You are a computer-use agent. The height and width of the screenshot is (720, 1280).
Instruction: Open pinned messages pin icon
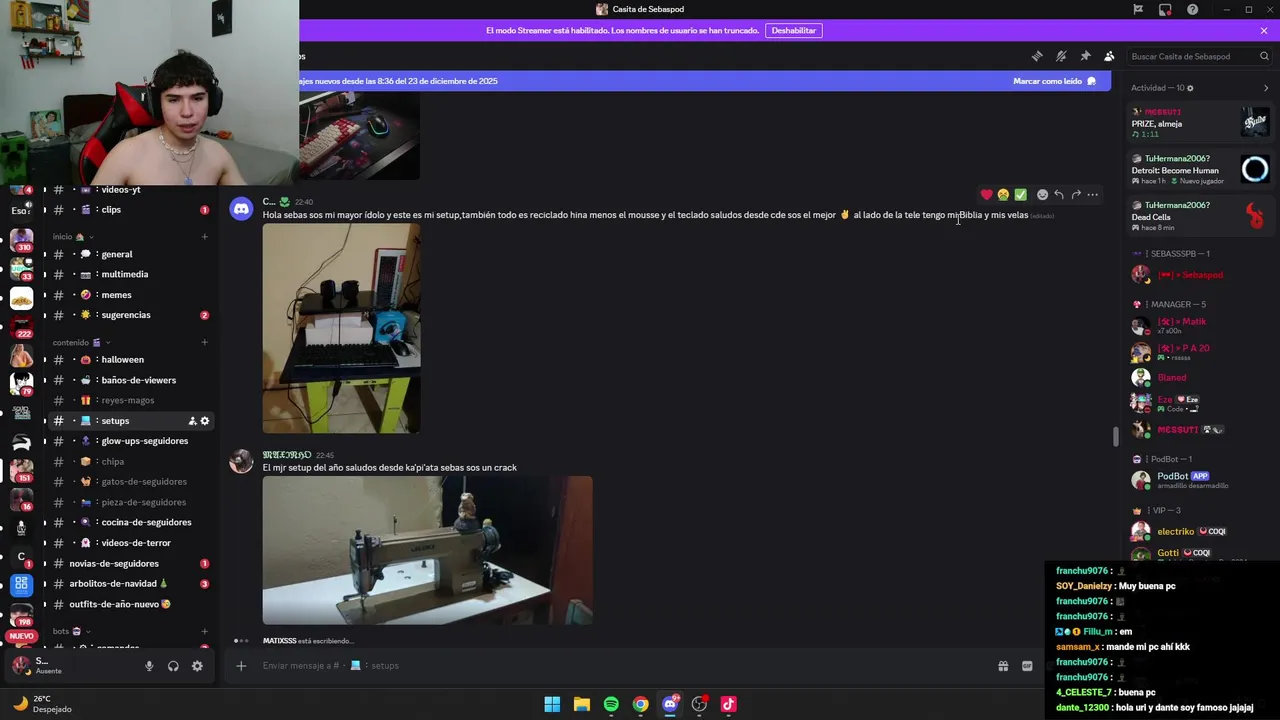tap(1085, 56)
